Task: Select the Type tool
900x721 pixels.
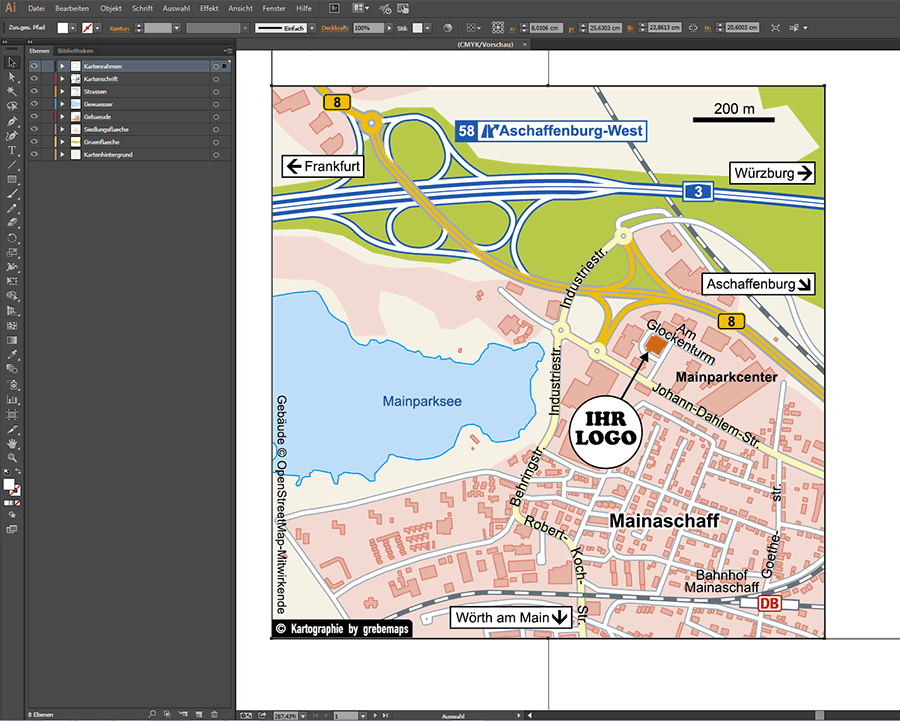Action: (12, 150)
